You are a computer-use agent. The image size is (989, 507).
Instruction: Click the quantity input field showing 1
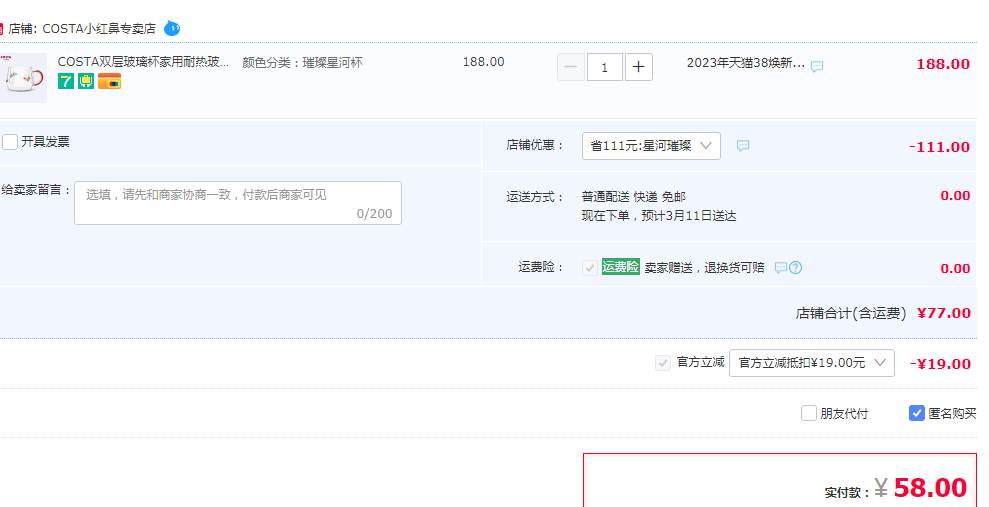pos(604,67)
